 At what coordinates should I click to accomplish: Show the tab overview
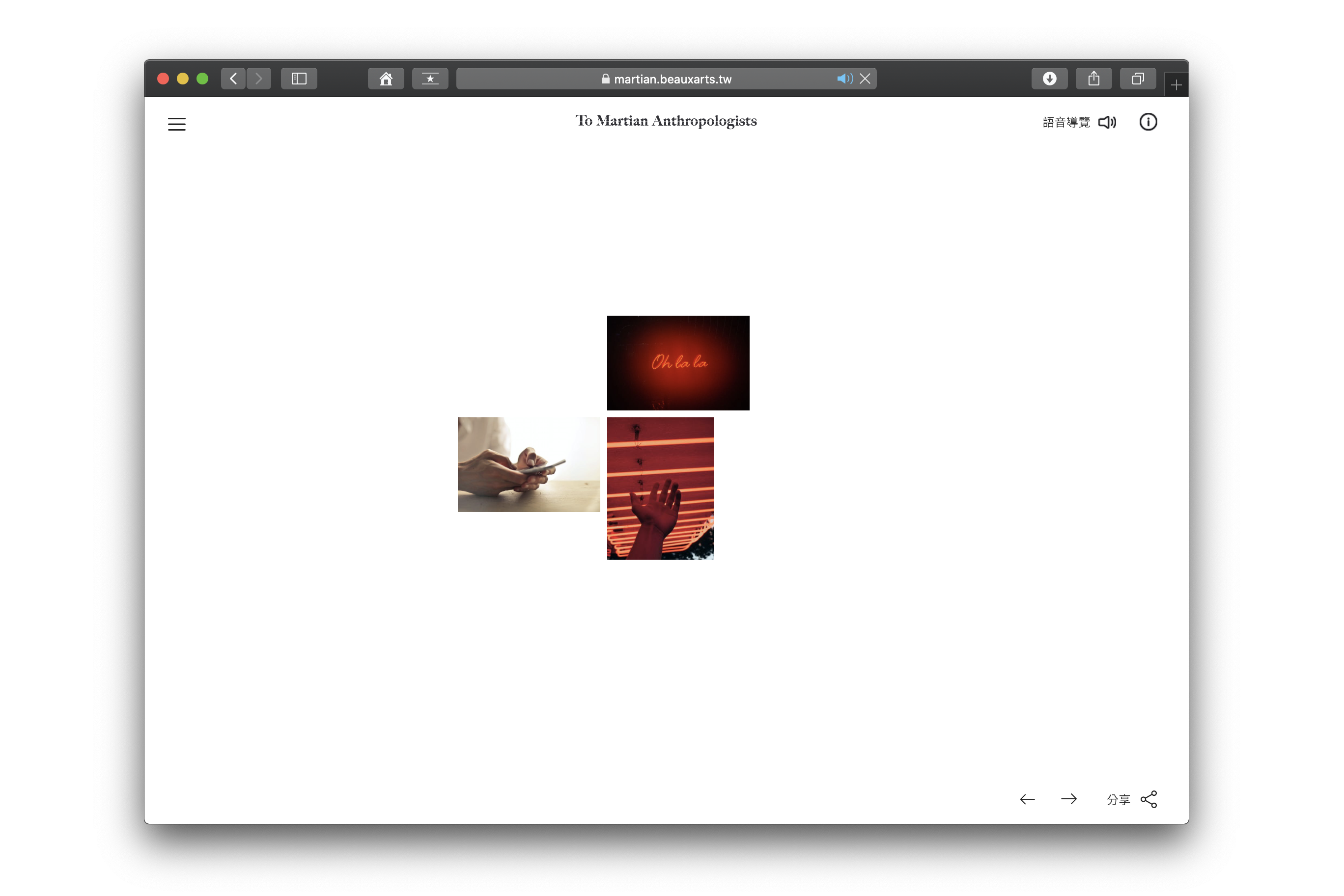pyautogui.click(x=1138, y=79)
